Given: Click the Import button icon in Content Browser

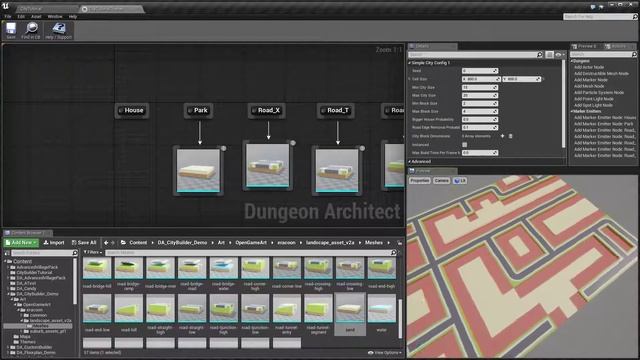Looking at the screenshot, I should tap(46, 242).
